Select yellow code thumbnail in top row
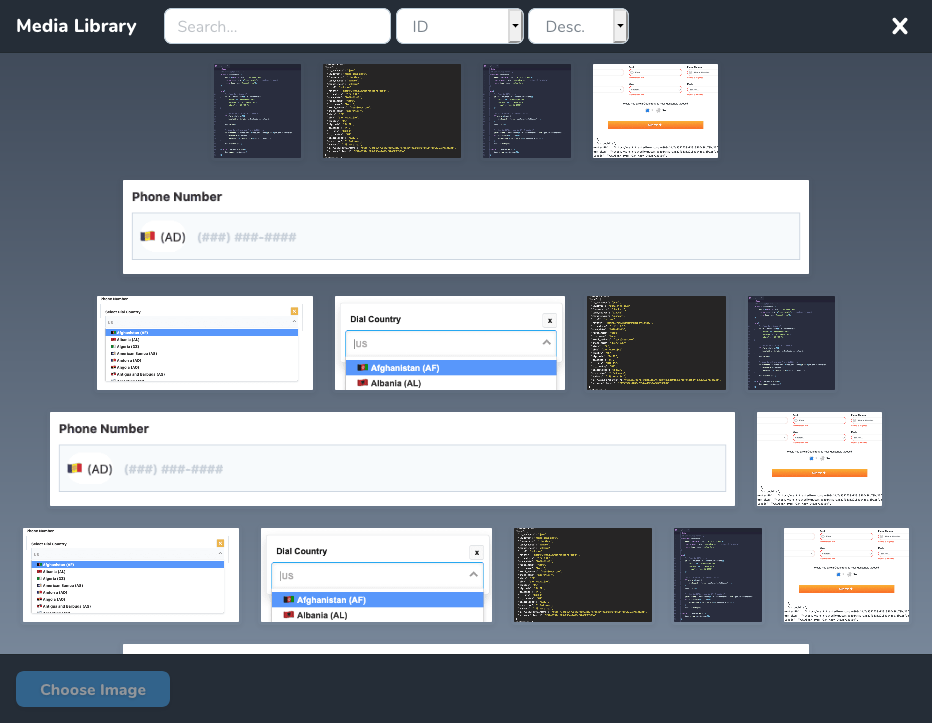The width and height of the screenshot is (932, 723). (x=392, y=111)
